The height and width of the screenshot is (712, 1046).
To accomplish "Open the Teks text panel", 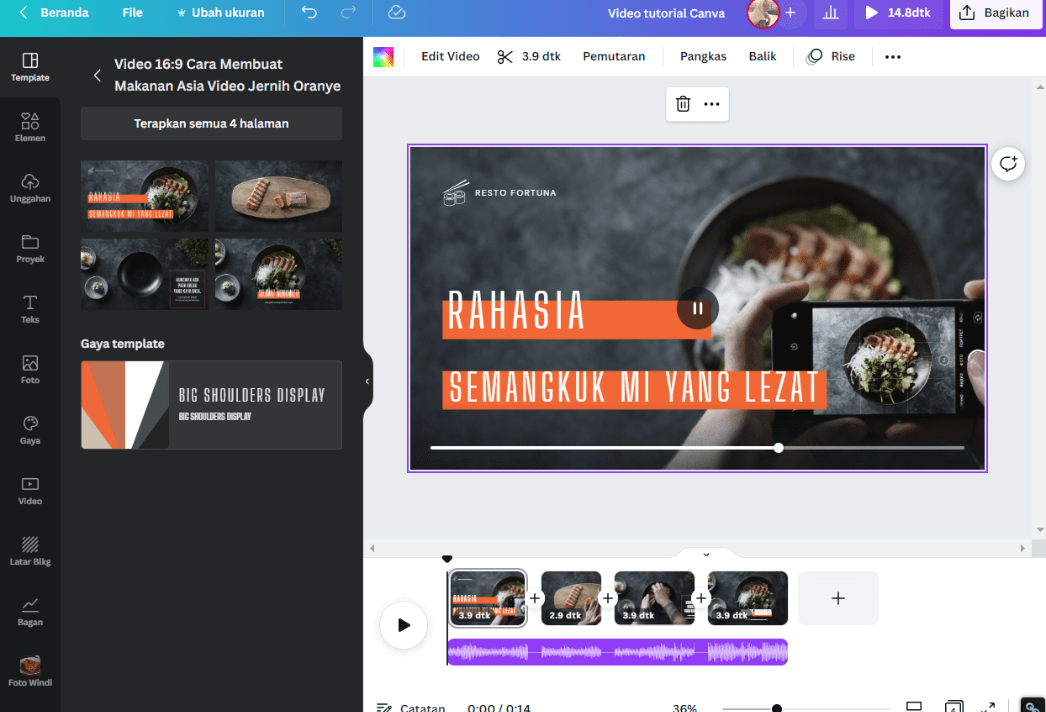I will (x=30, y=308).
